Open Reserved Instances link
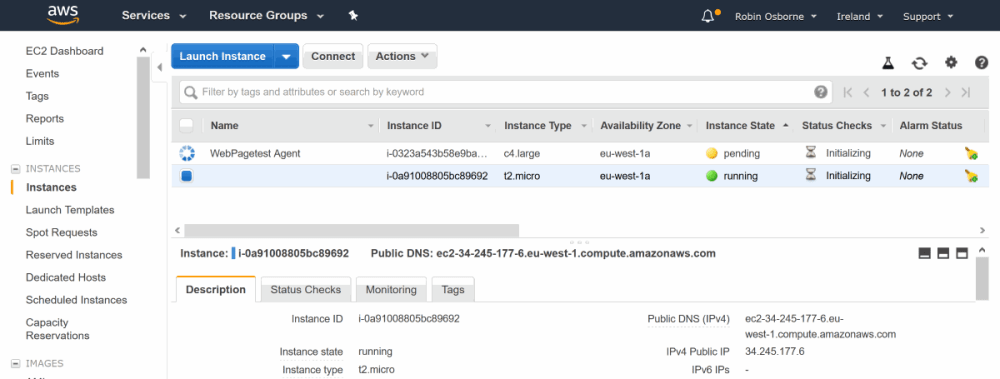Viewport: 1000px width, 379px height. 74,255
